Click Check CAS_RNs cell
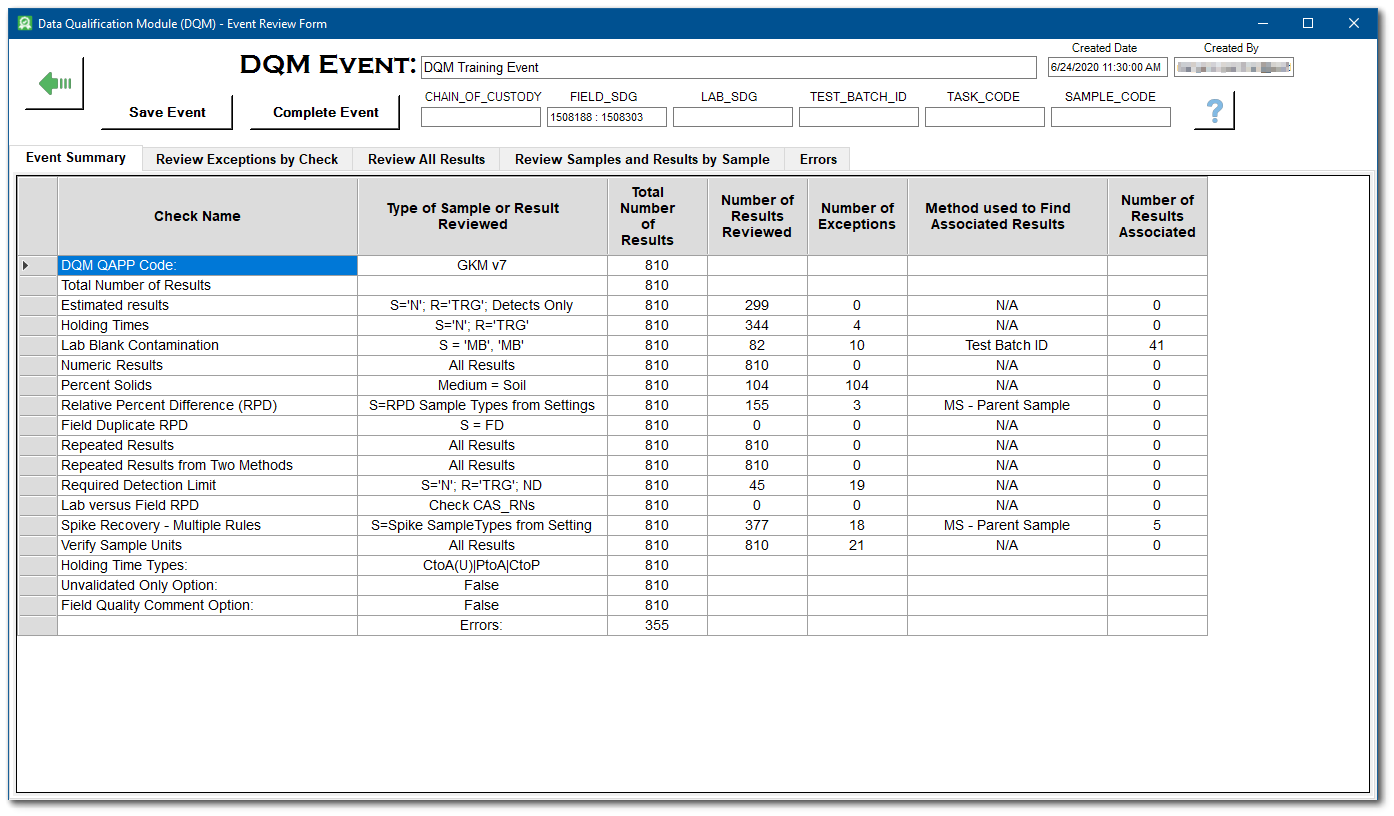 (482, 505)
